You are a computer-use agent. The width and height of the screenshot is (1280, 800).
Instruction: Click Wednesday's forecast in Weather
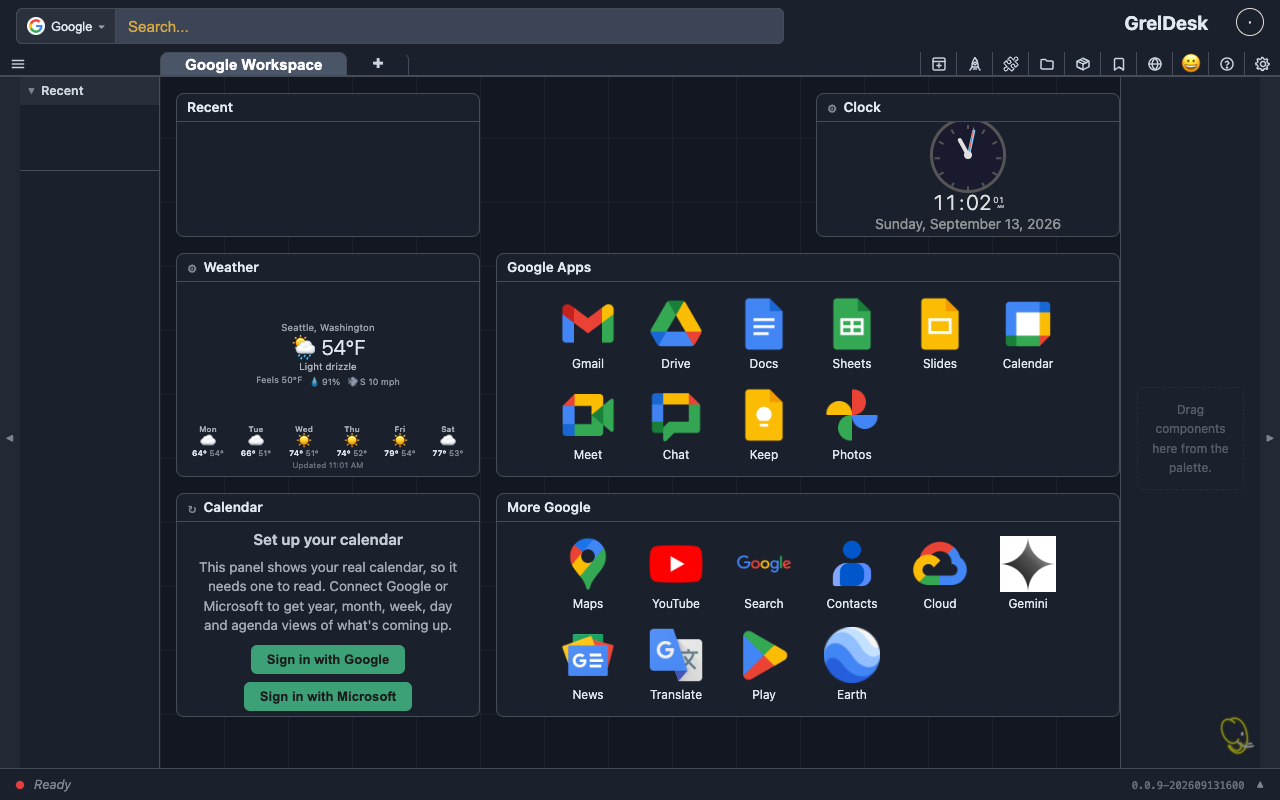click(x=304, y=440)
